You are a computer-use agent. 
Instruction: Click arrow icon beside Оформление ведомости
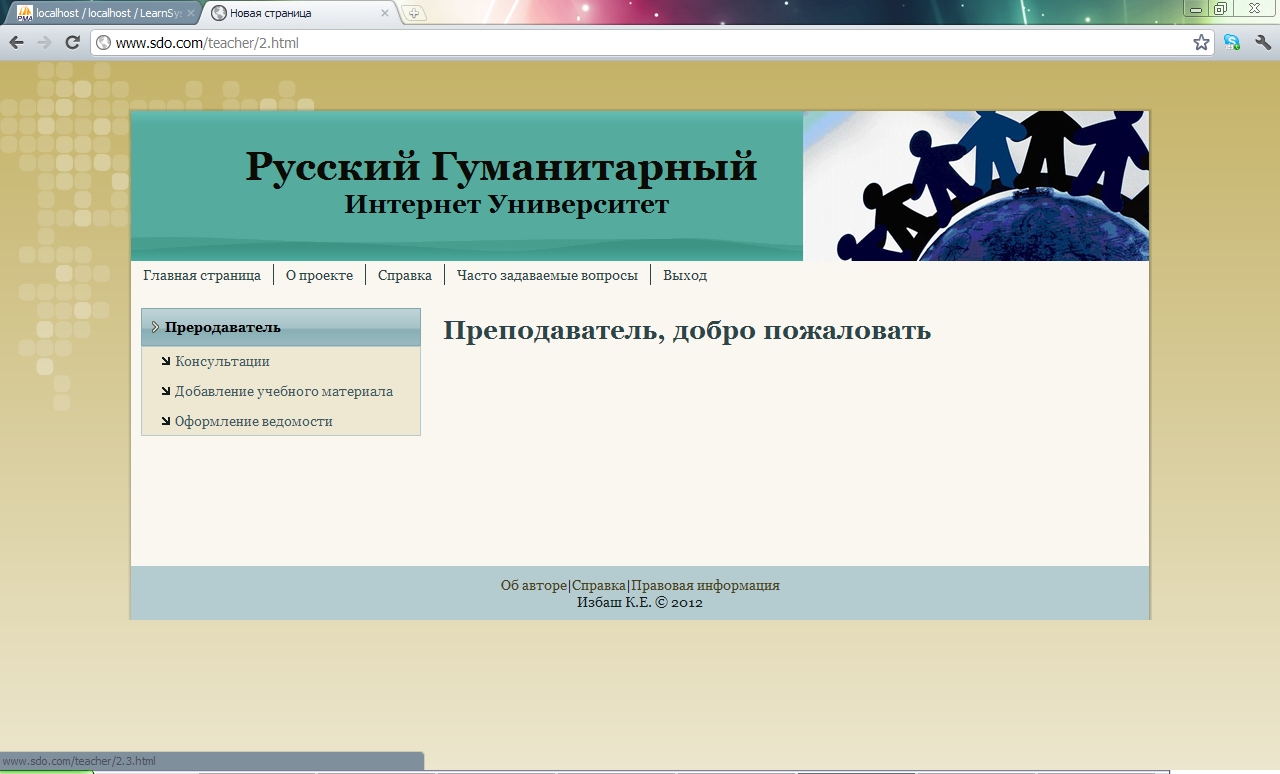(x=165, y=421)
